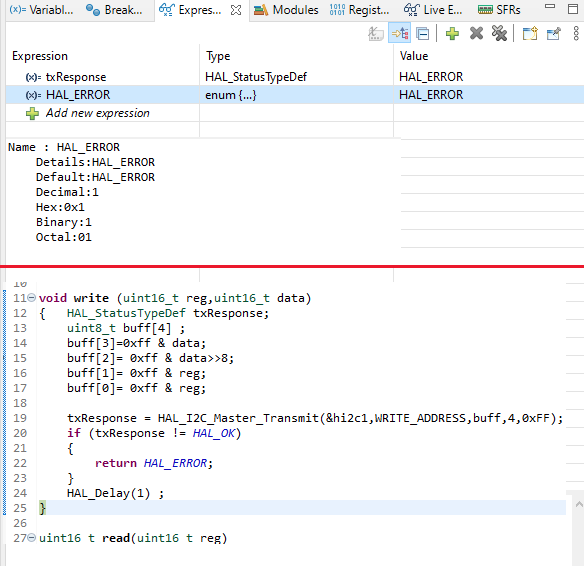
Task: Click the Show Type Names toolbar icon
Action: [376, 34]
